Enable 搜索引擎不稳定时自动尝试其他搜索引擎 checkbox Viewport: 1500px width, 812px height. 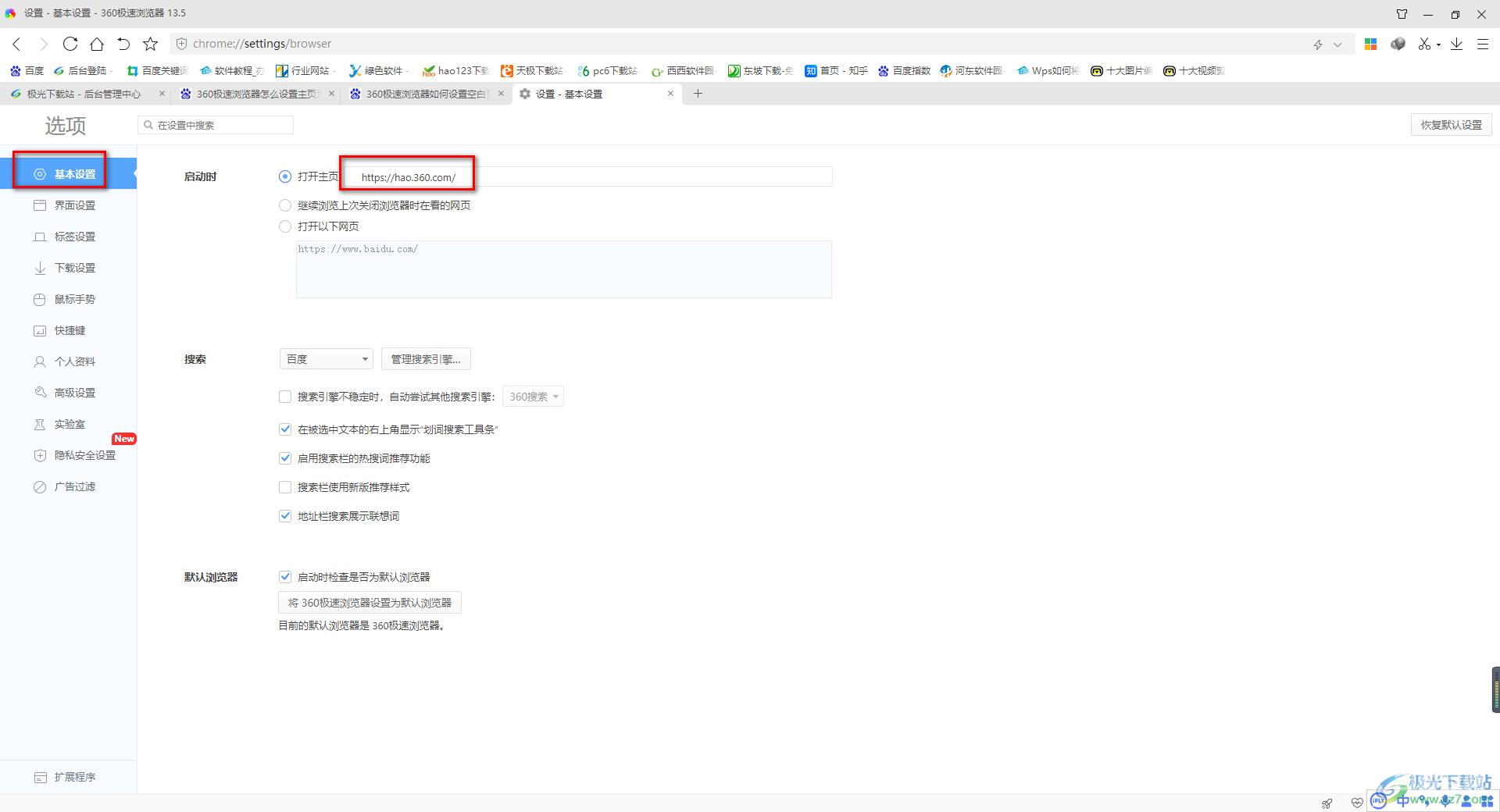[285, 397]
